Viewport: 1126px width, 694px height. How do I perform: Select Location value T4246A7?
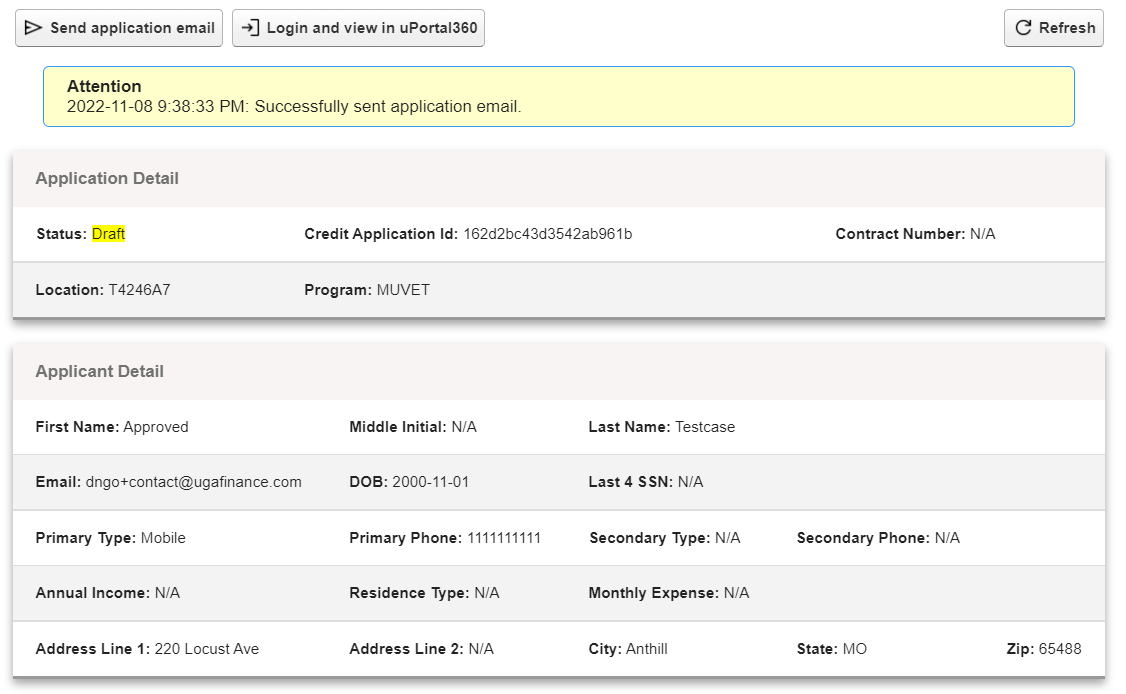pos(139,290)
